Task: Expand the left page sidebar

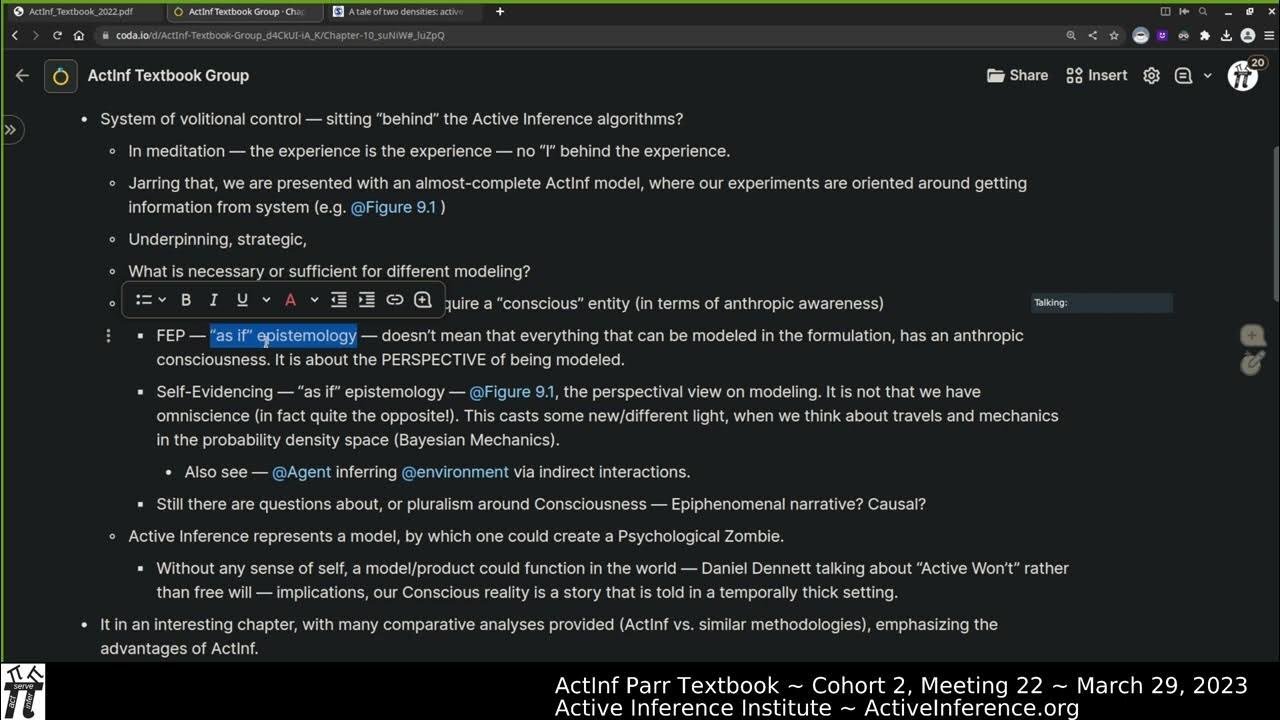Action: (x=10, y=129)
